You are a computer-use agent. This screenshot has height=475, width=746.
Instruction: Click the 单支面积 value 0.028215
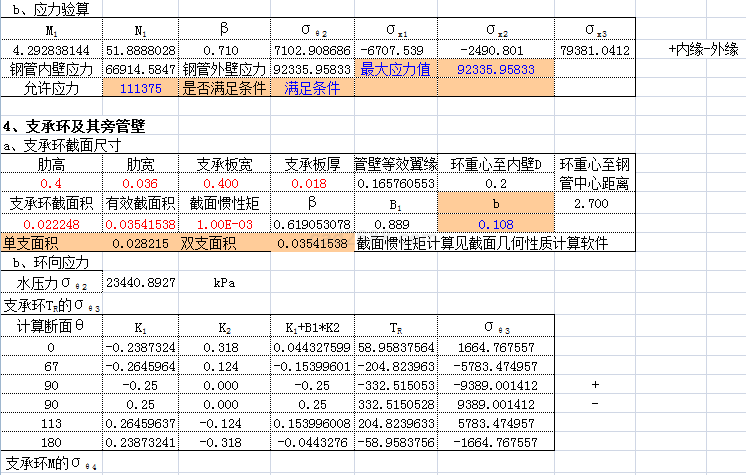[x=140, y=243]
